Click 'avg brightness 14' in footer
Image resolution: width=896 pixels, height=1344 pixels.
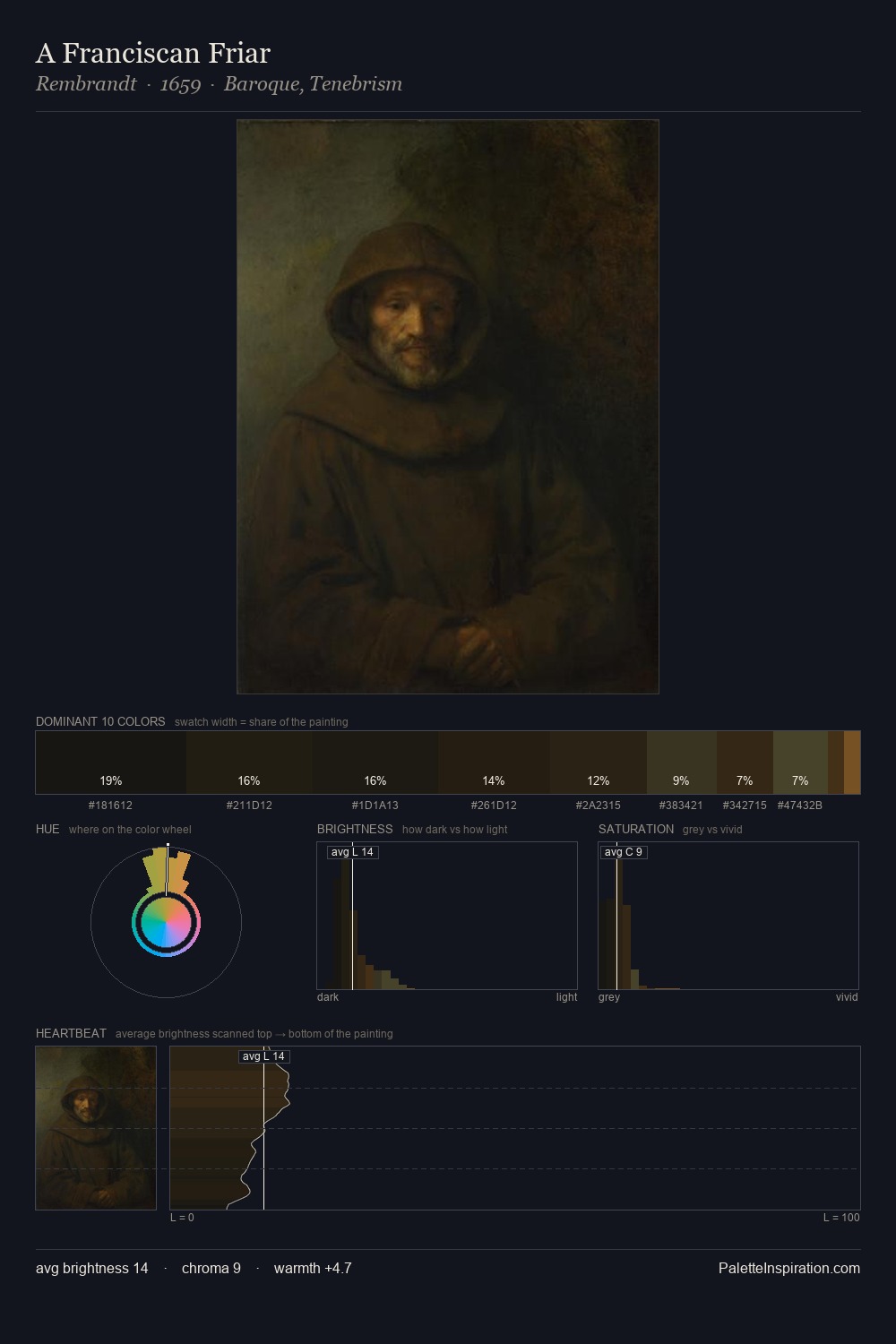click(92, 1268)
